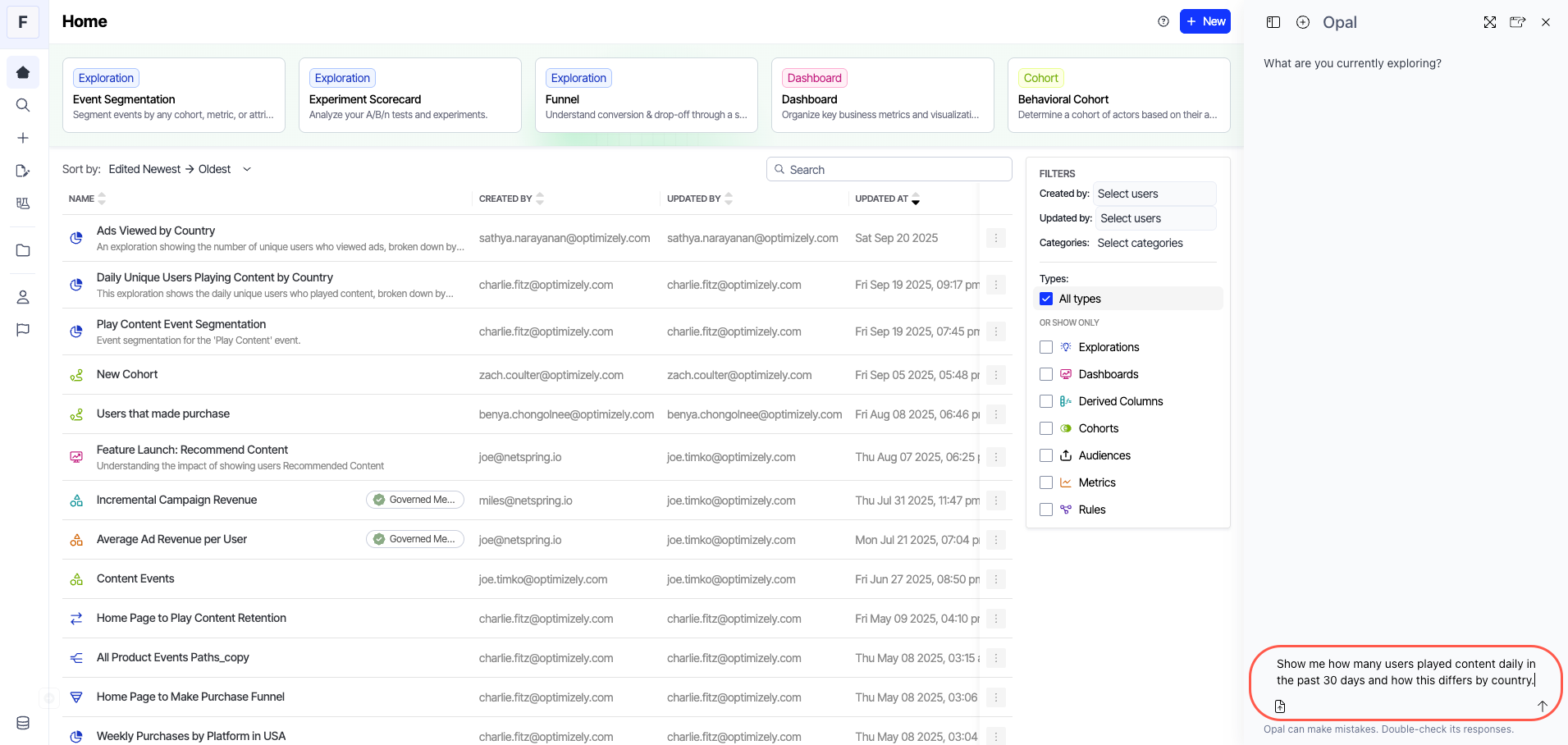
Task: Expand the Opal panel to fullscreen
Action: 1489,22
